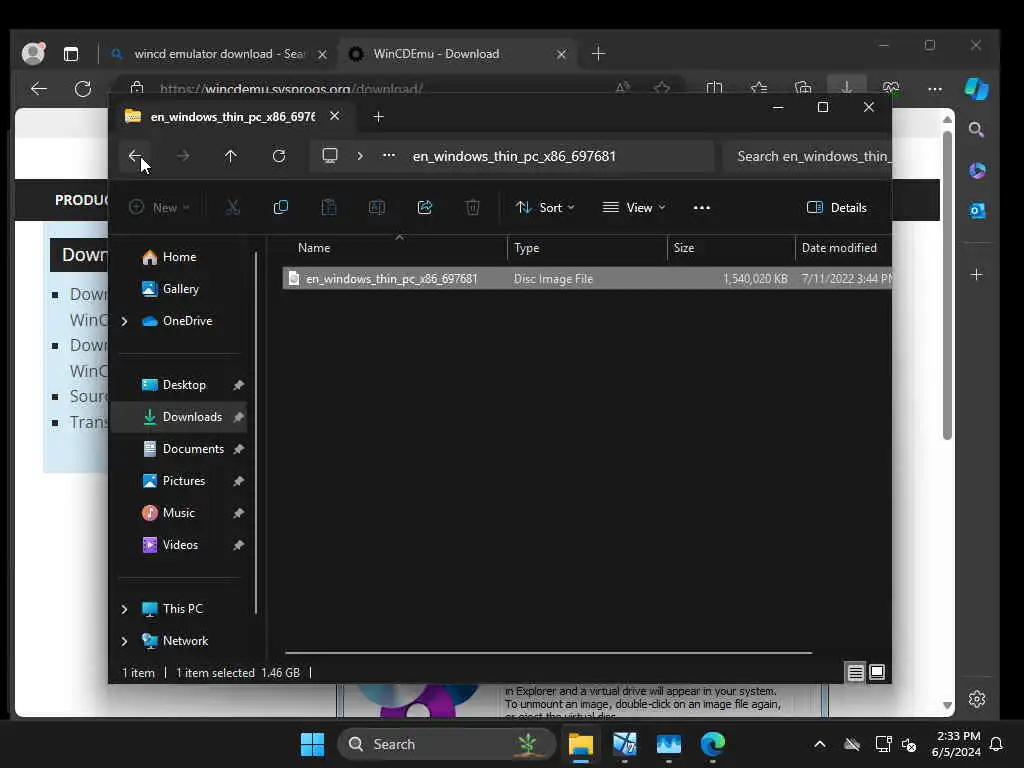Open Gallery in the navigation pane

tap(180, 289)
